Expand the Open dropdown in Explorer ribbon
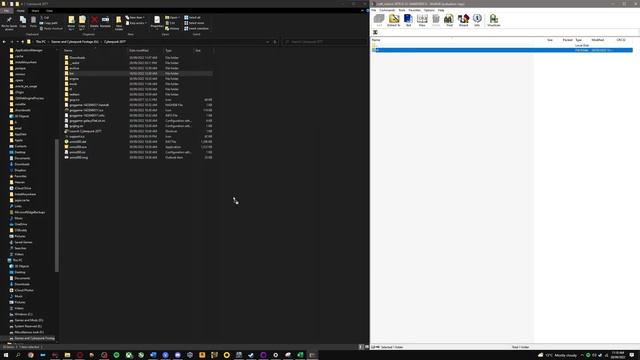640x360 pixels. [172, 18]
